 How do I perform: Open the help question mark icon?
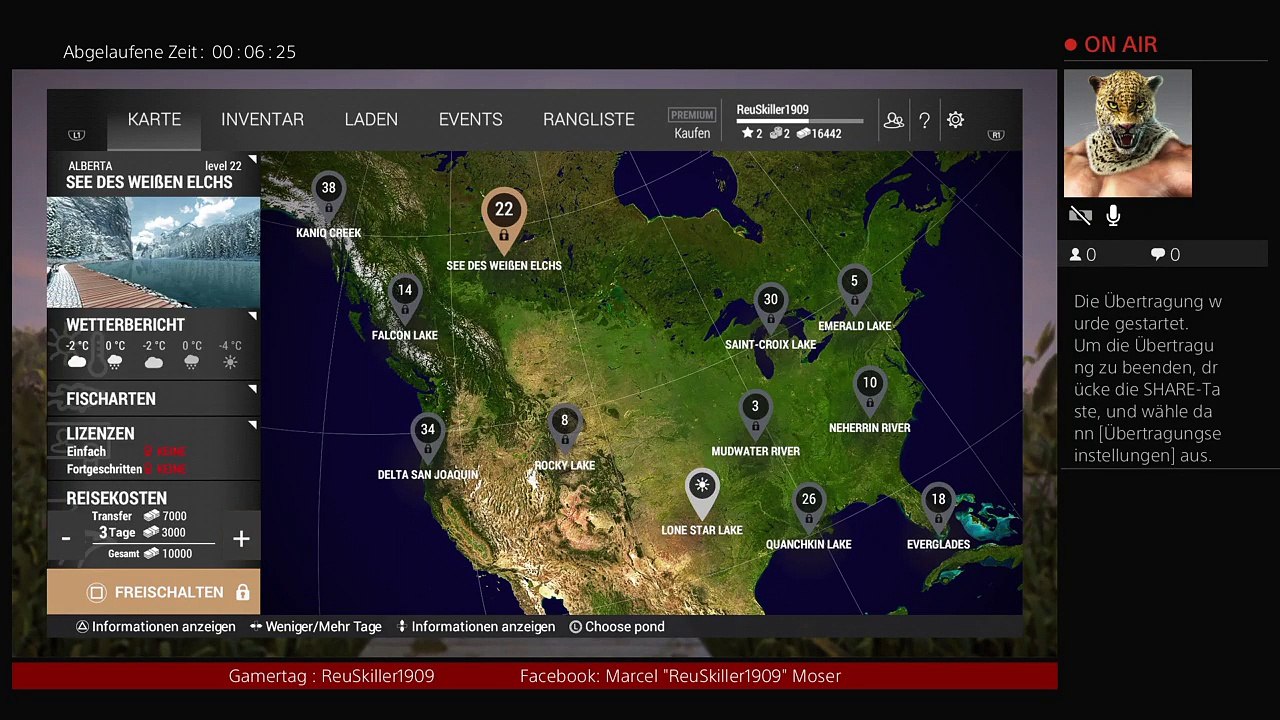click(925, 120)
